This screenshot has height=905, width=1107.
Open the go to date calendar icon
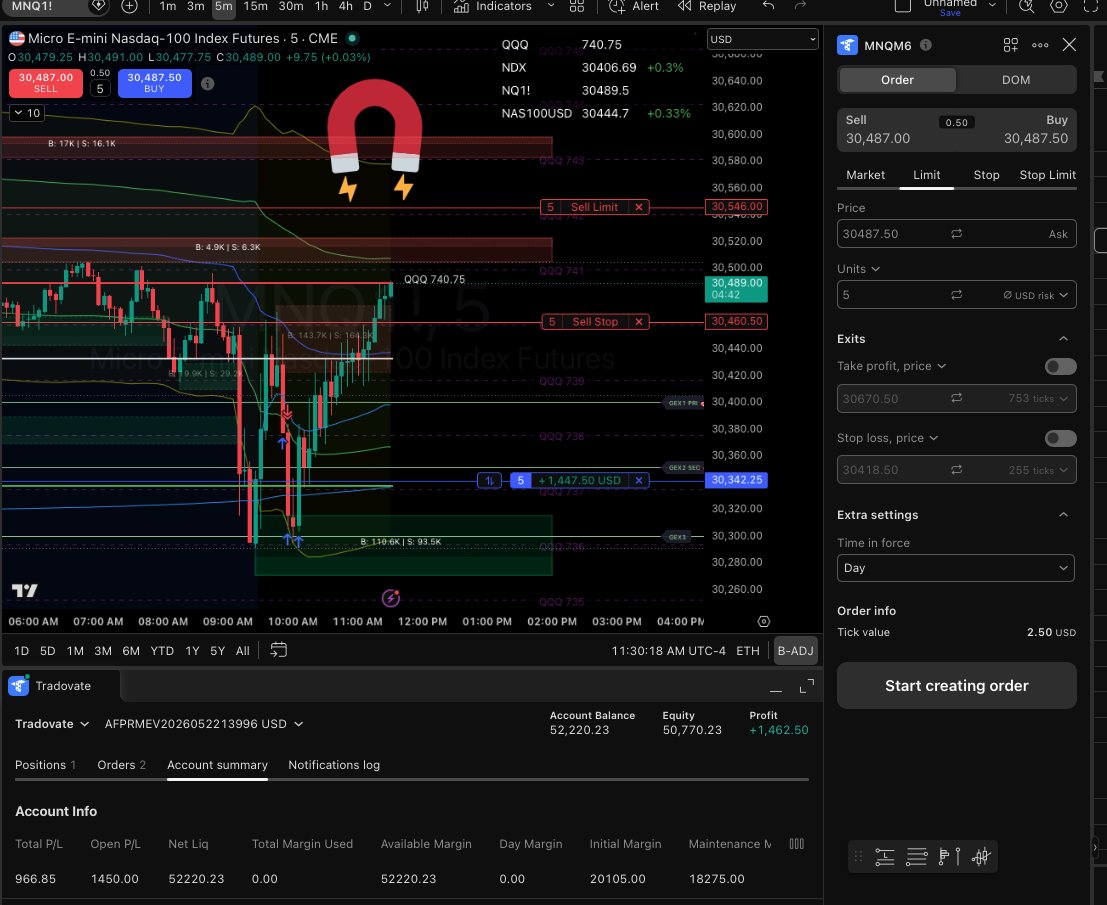[x=278, y=650]
